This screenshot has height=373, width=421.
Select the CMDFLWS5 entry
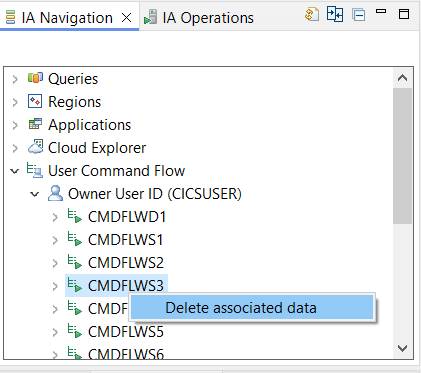[126, 332]
